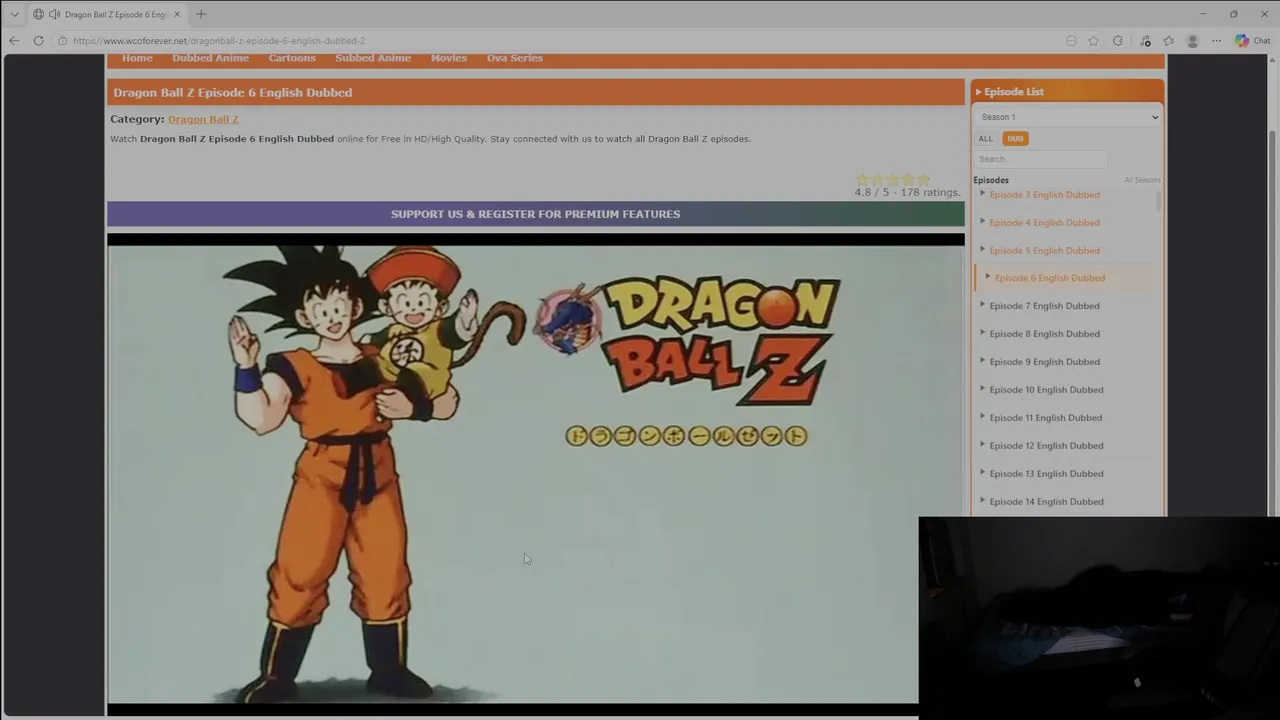The width and height of the screenshot is (1280, 720).
Task: Open Episode 7 English Dubbed
Action: pyautogui.click(x=1044, y=306)
